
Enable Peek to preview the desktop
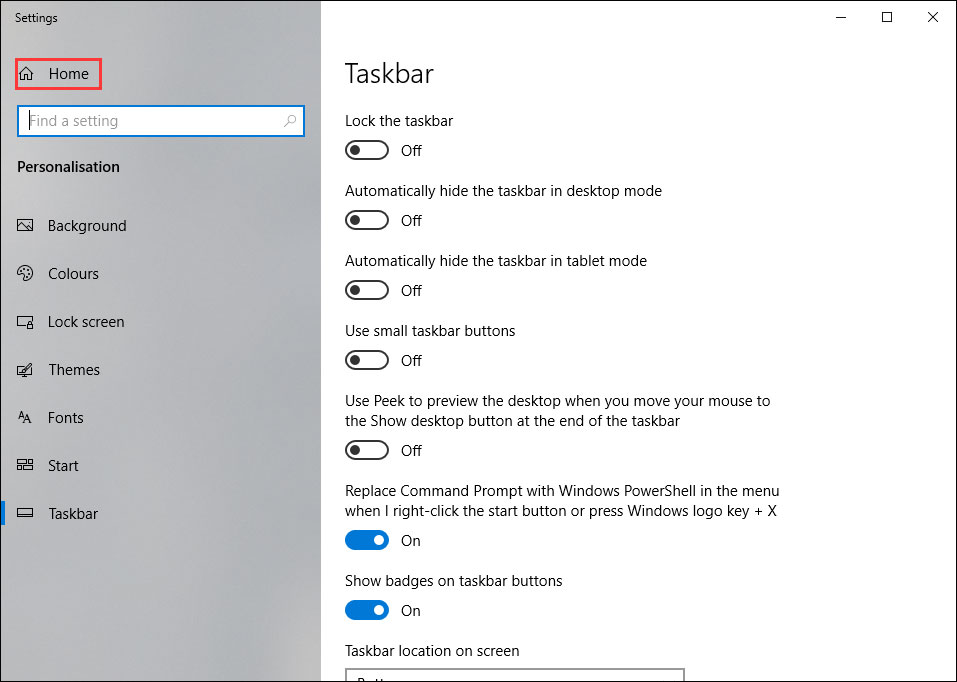click(x=367, y=451)
